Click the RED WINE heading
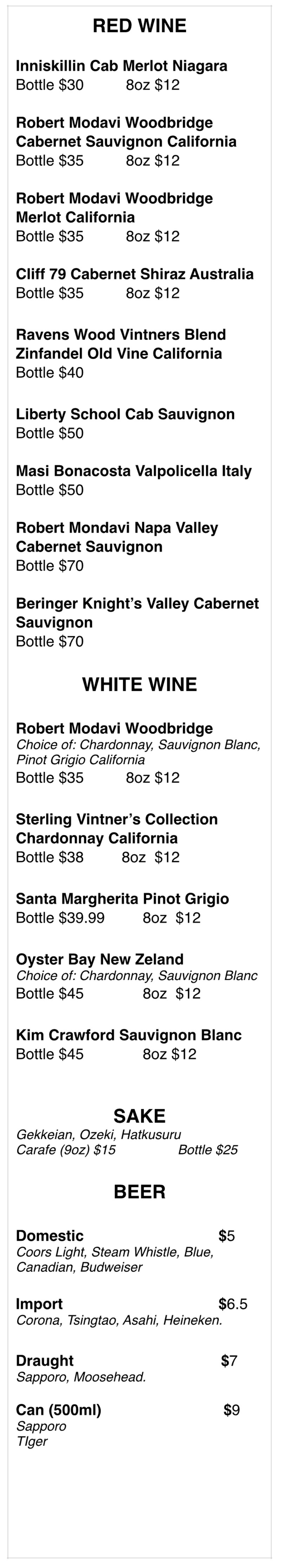 point(139,26)
